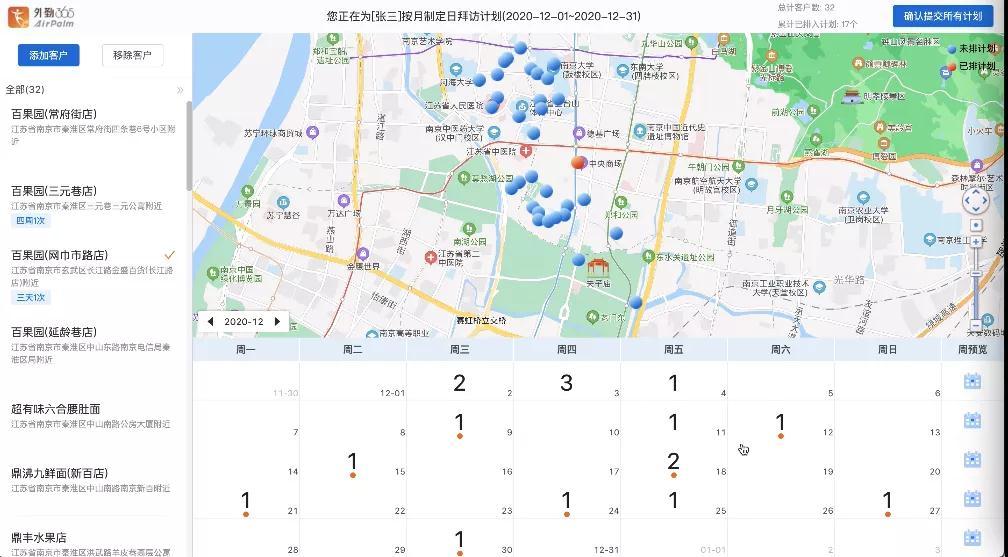
Task: Click the 周三 calendar column header
Action: pyautogui.click(x=459, y=349)
